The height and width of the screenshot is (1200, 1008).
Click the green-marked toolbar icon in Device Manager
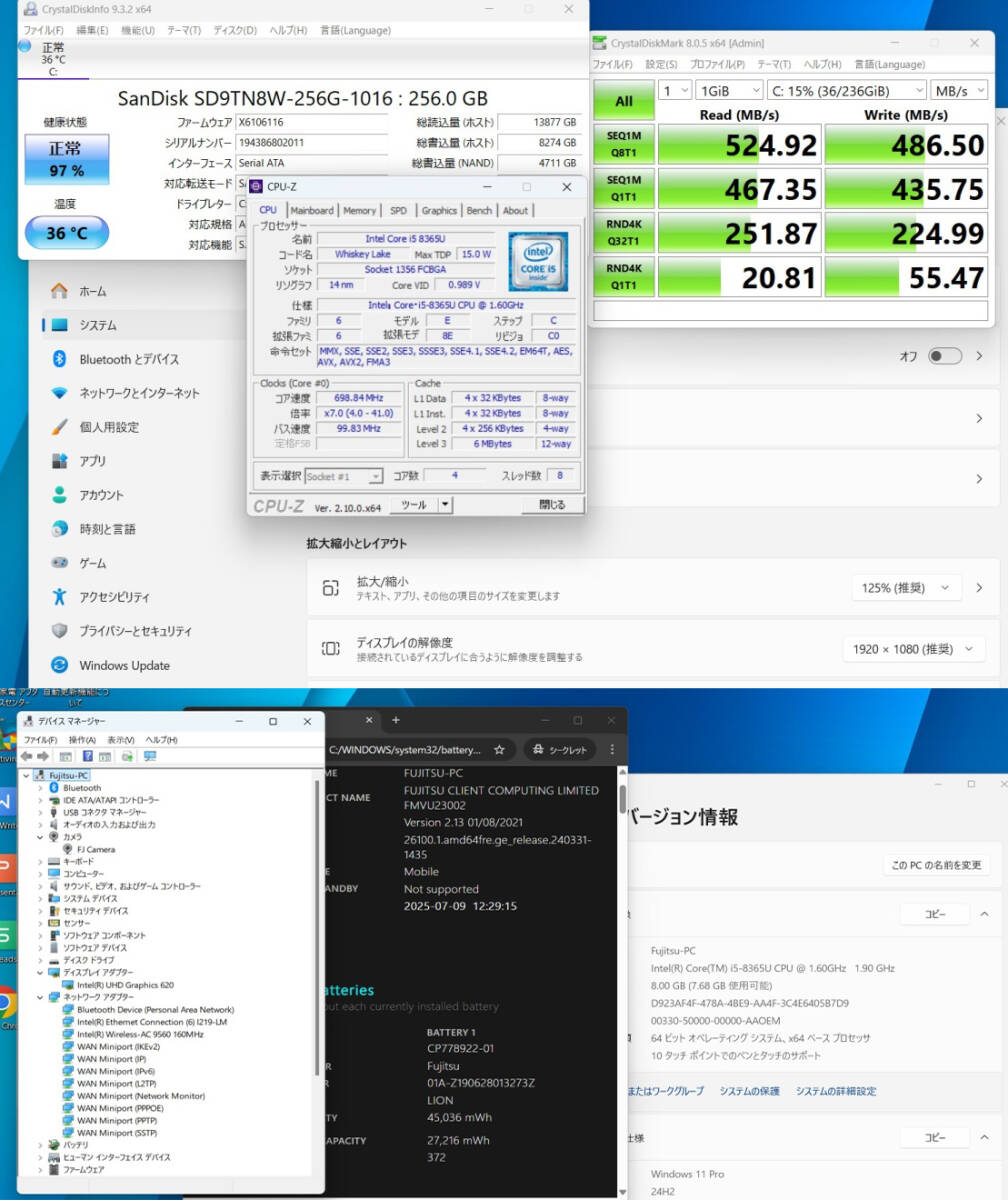pos(127,756)
